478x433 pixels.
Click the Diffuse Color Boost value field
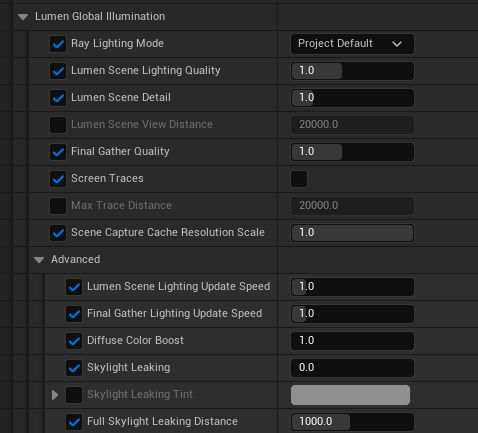coord(352,341)
